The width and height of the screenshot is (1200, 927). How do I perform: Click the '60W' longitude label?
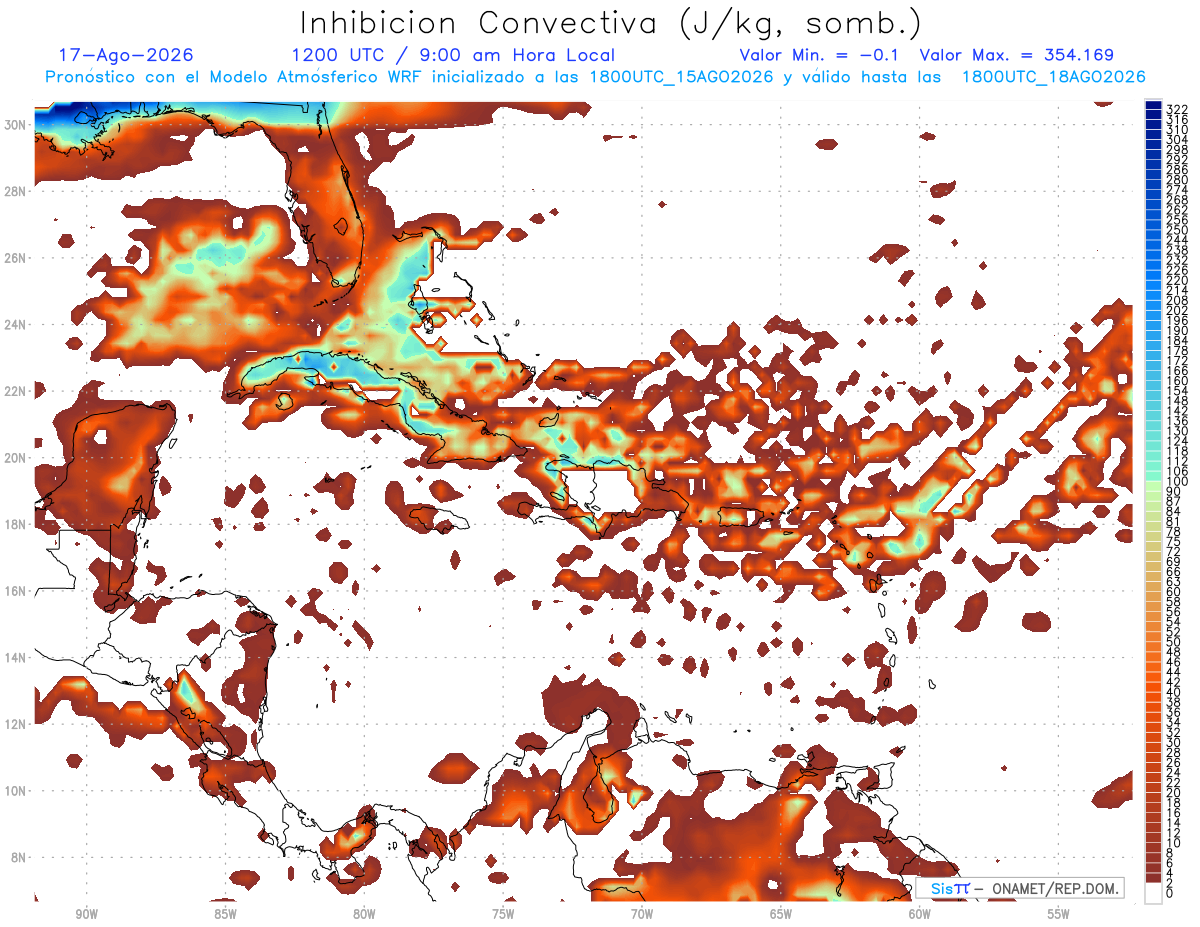click(920, 914)
